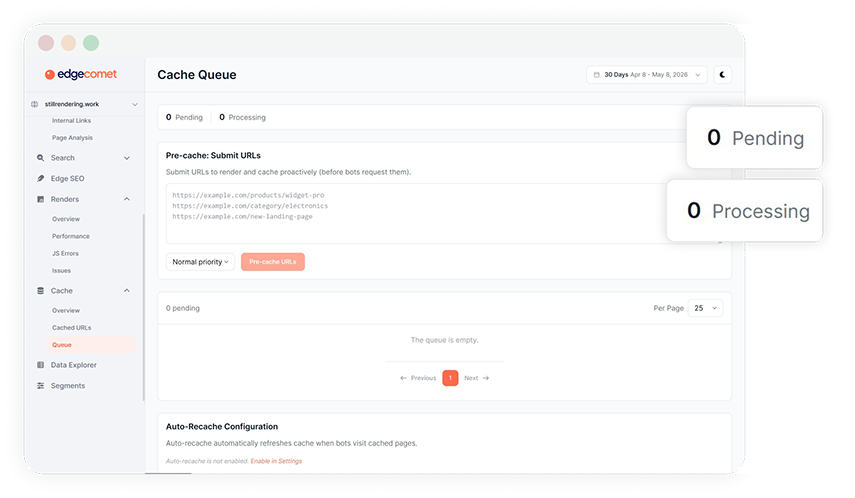
Task: Open the Data Explorer menu item
Action: click(x=74, y=365)
